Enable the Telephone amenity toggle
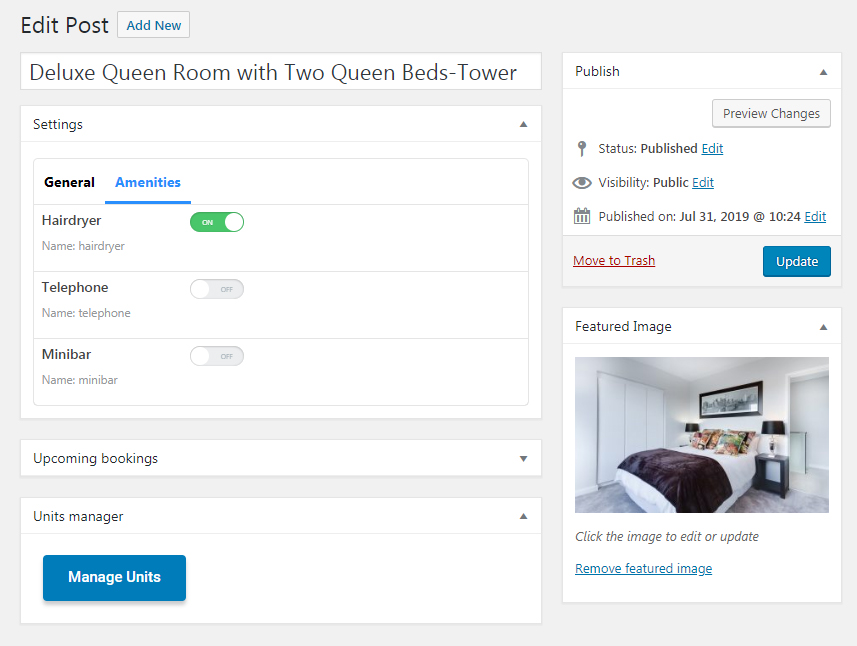Screen dimensions: 857x646 coord(217,289)
